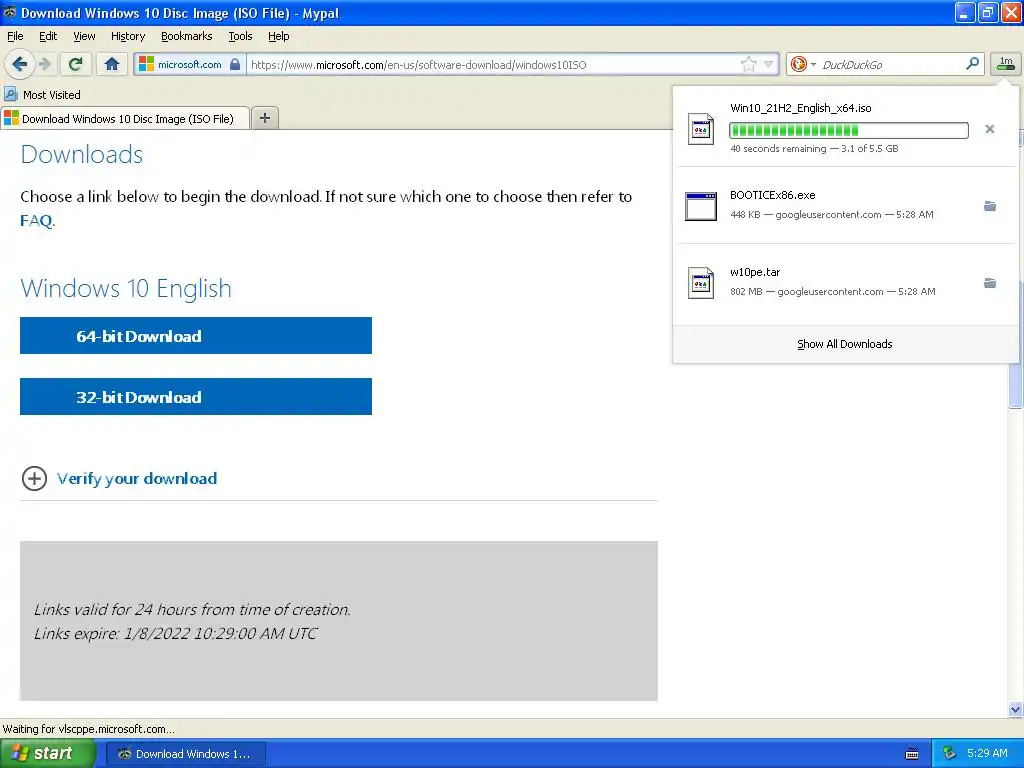Open the Help menu

click(x=278, y=36)
